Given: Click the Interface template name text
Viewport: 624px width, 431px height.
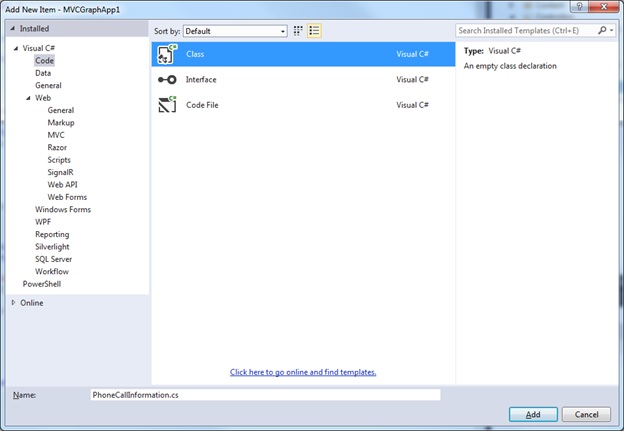Looking at the screenshot, I should point(201,80).
